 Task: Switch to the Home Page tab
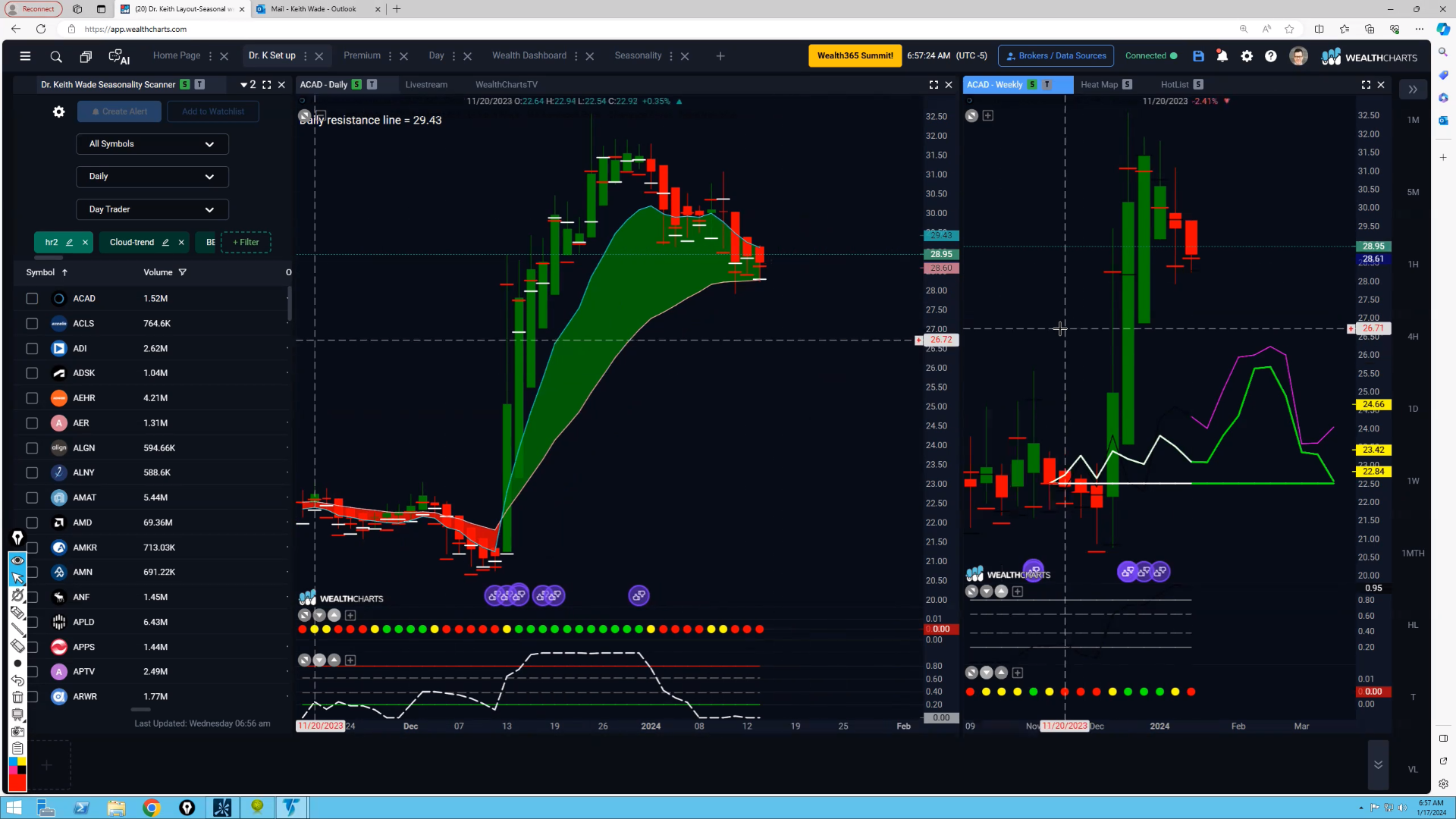click(177, 55)
